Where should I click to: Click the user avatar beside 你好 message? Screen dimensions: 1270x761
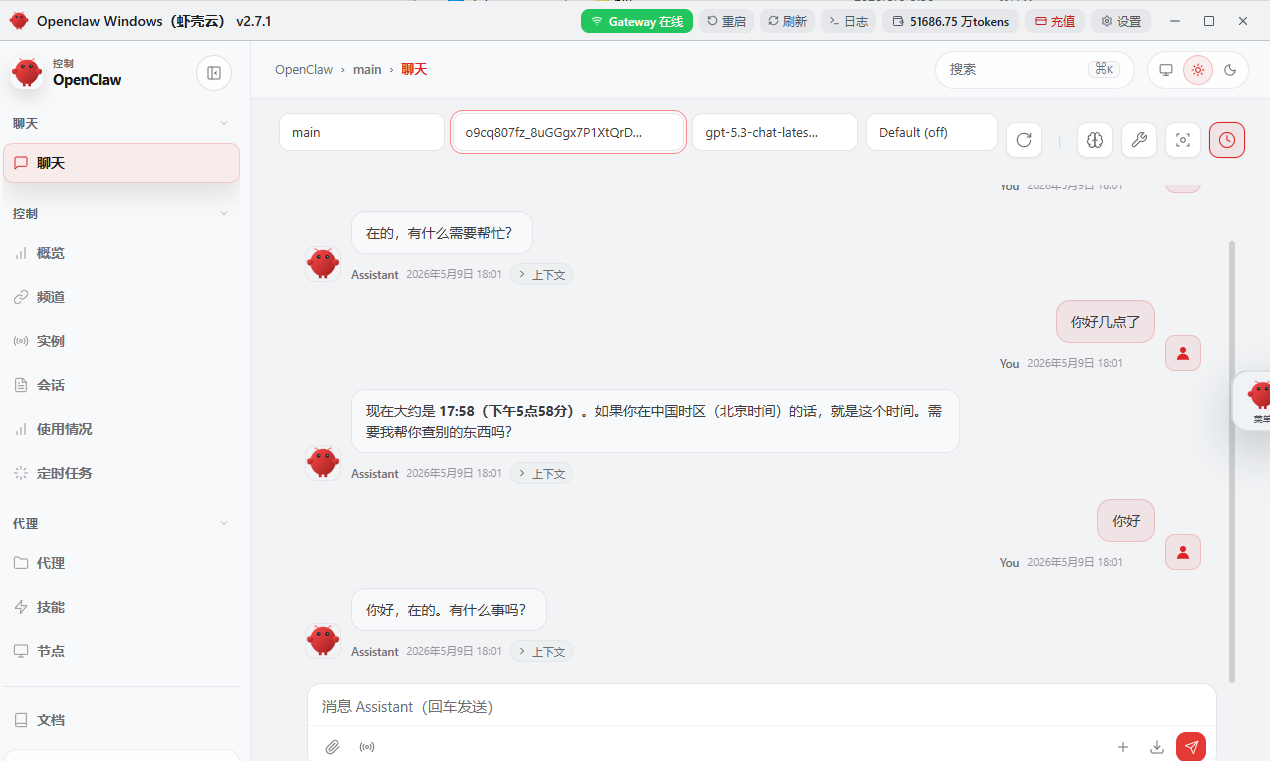tap(1183, 552)
